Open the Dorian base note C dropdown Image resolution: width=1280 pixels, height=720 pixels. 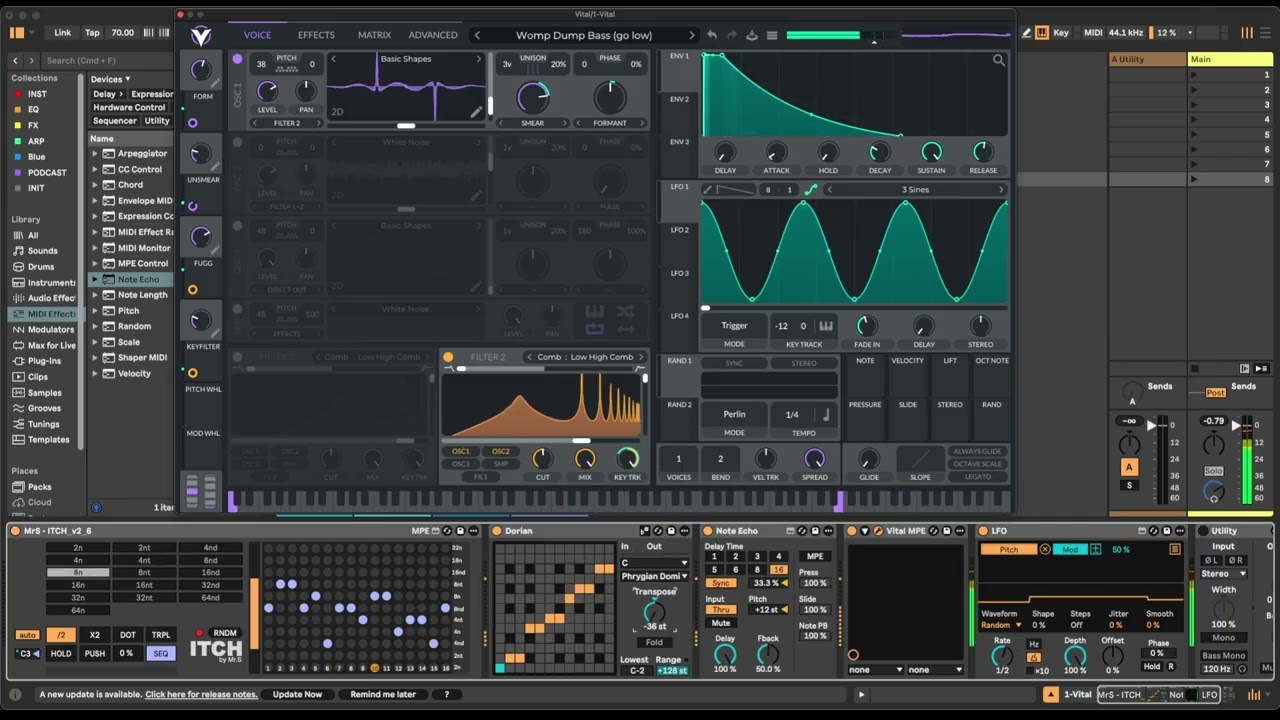point(655,562)
